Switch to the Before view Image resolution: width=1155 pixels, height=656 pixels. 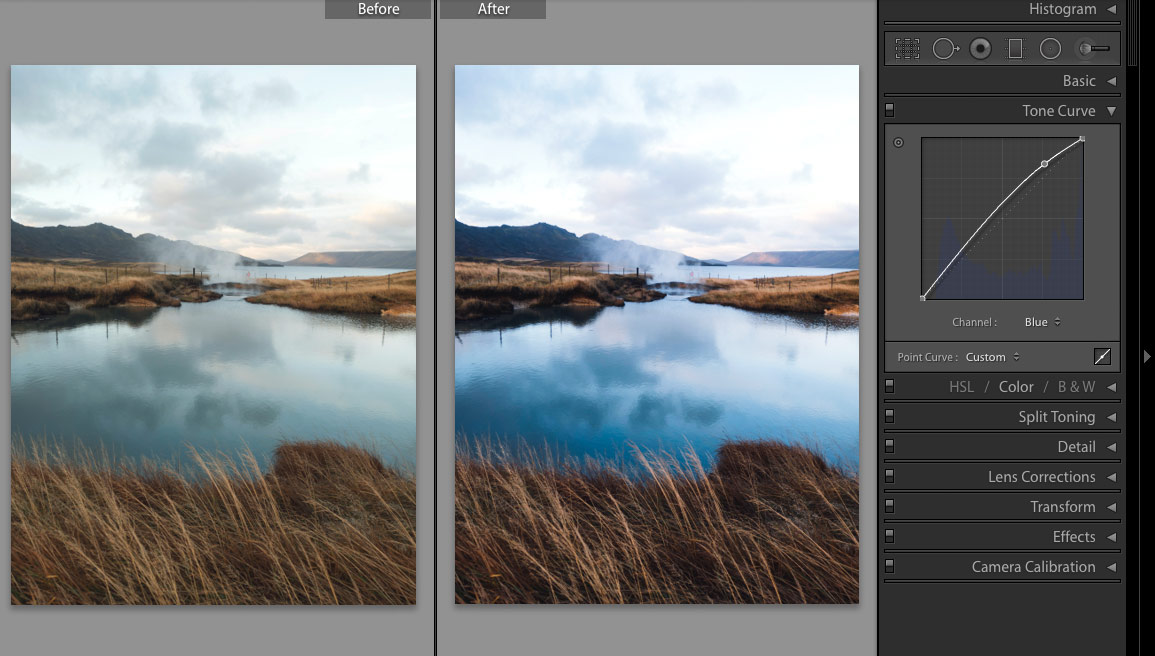coord(378,9)
